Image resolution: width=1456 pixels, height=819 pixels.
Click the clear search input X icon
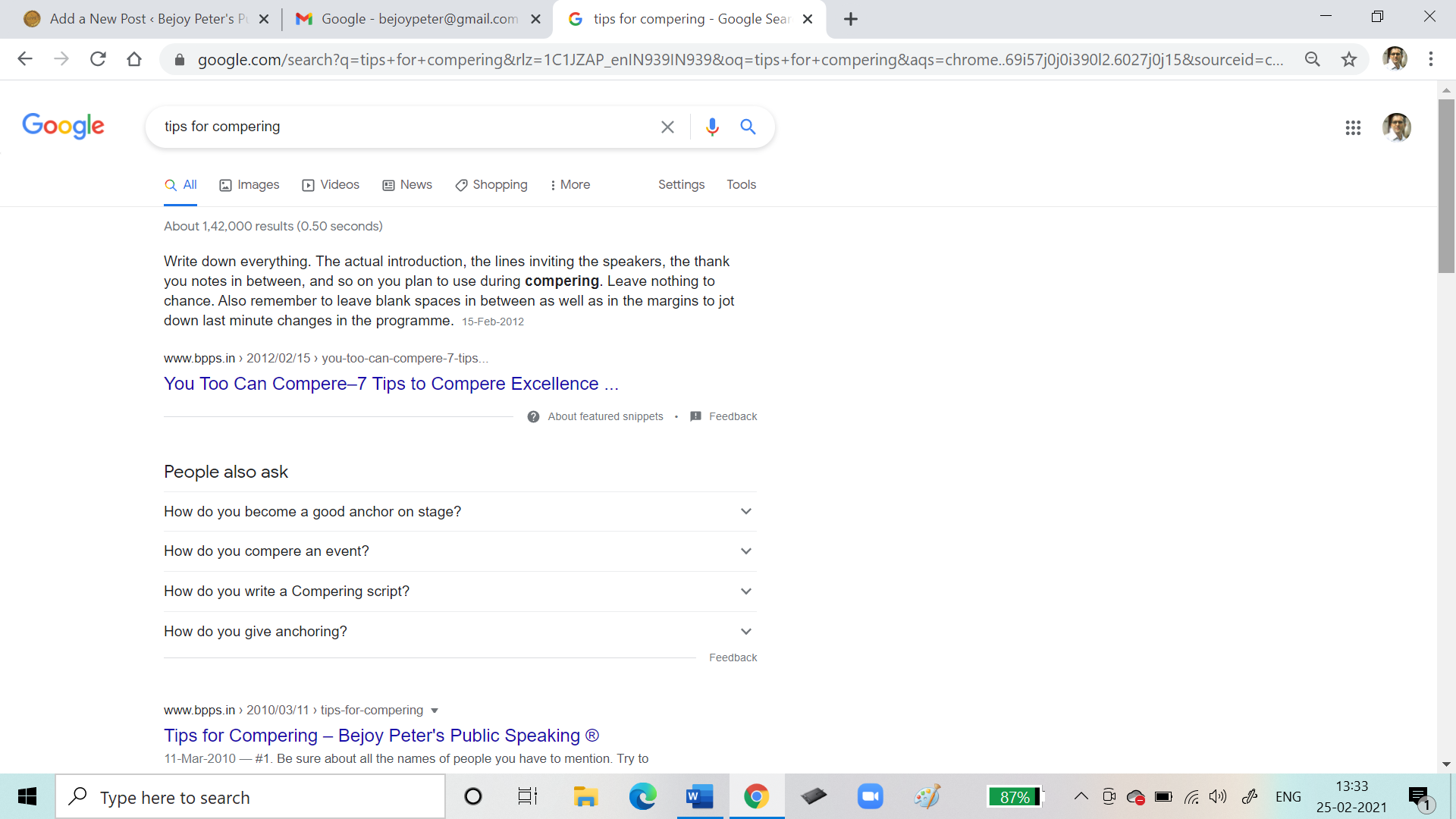tap(666, 125)
